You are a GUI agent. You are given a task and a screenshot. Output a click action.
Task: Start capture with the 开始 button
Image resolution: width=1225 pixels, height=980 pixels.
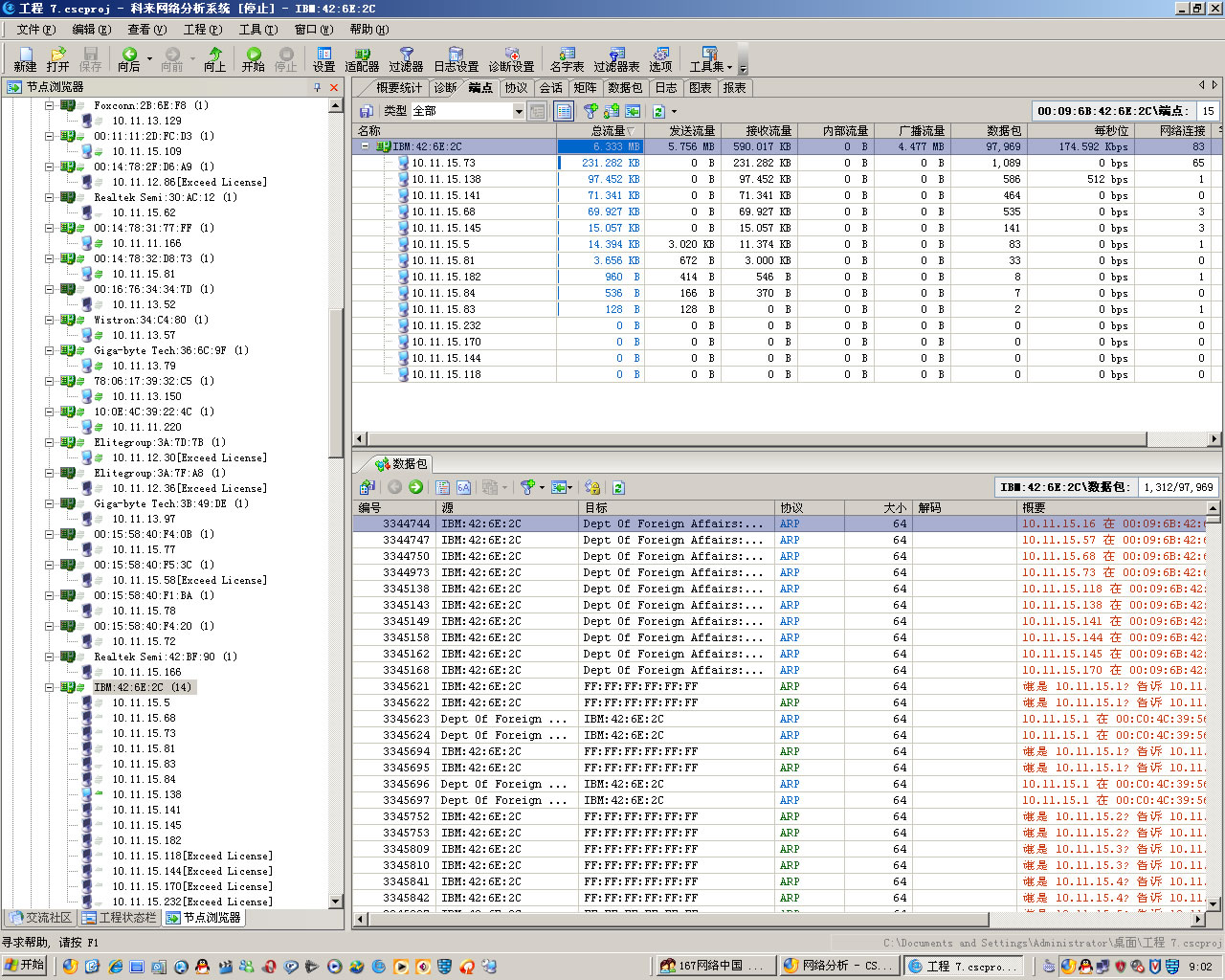253,59
